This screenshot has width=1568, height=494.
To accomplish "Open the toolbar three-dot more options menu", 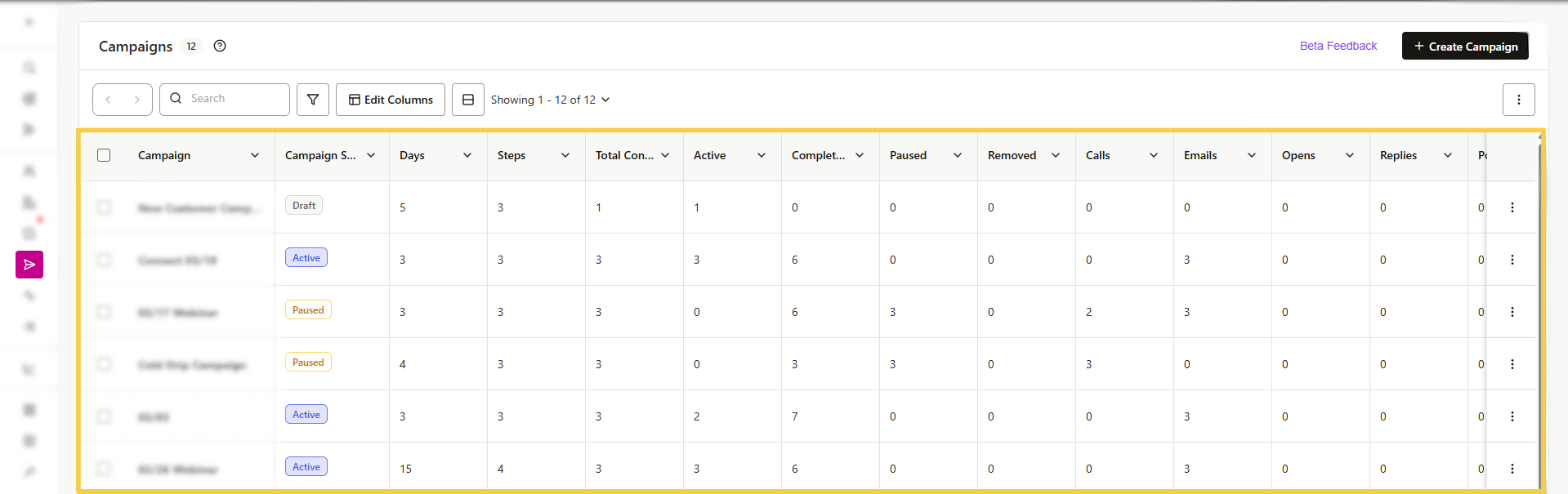I will pos(1519,100).
